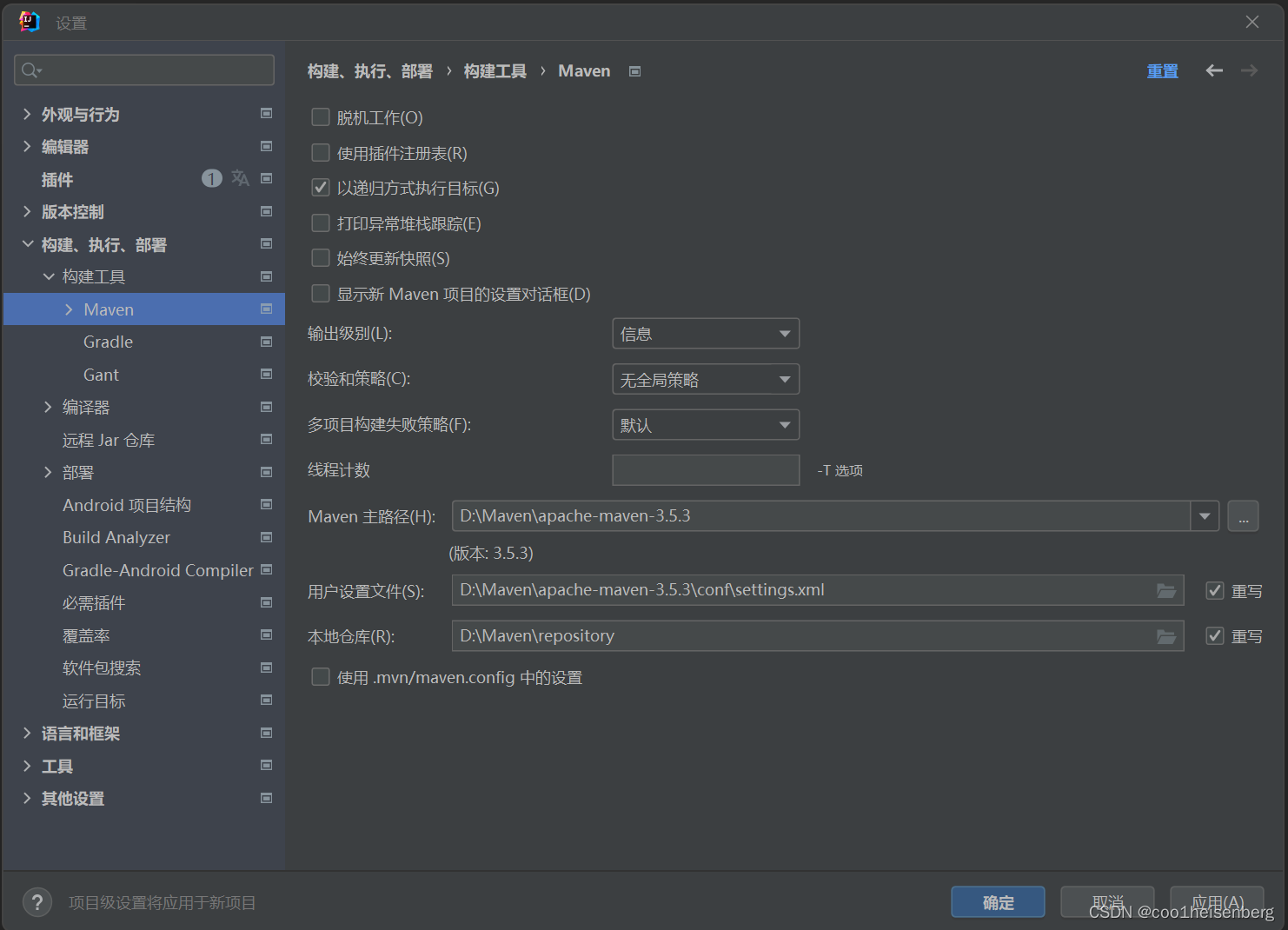
Task: Collapse the 构建工具 tree node
Action: coord(49,276)
